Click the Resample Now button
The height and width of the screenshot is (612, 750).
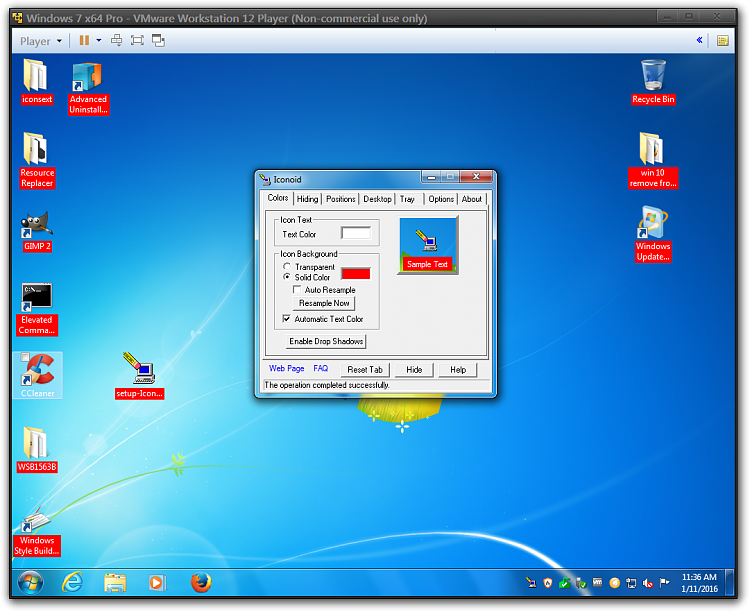pos(324,303)
